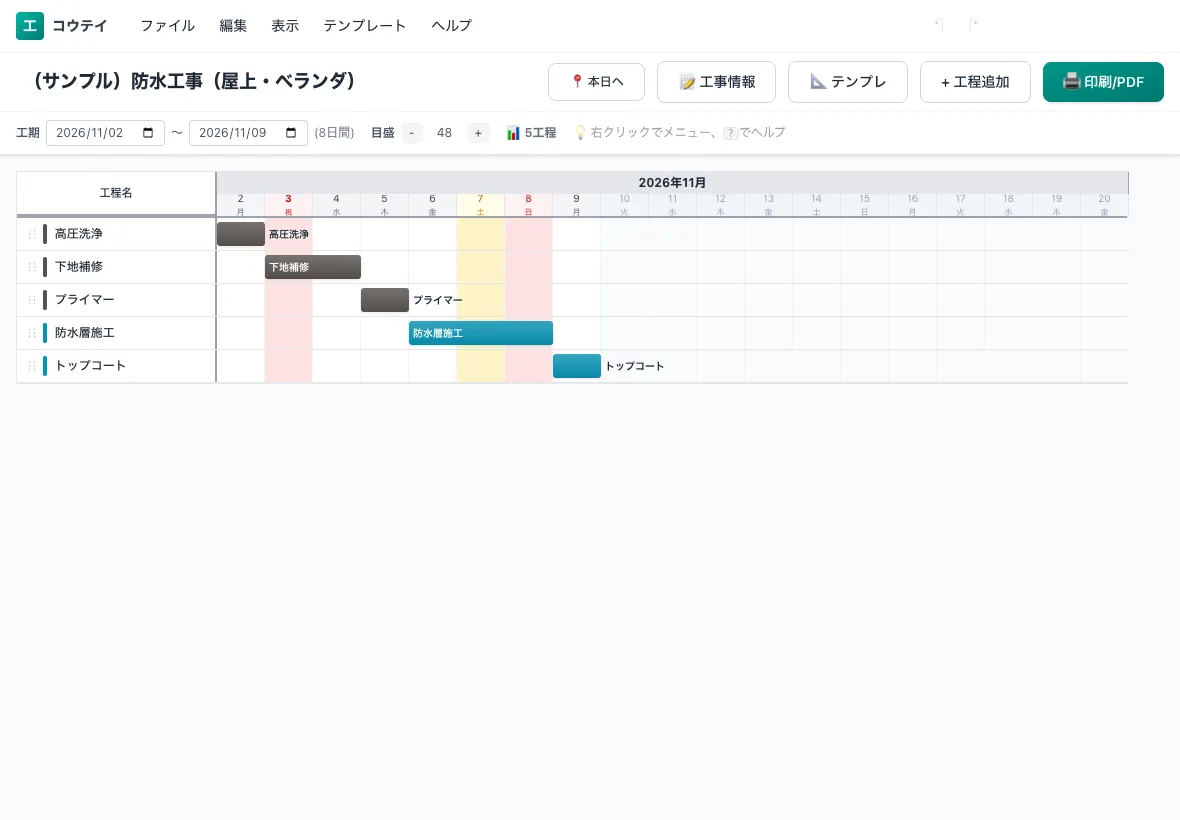This screenshot has width=1180, height=820.
Task: Open the 編集 menu
Action: pyautogui.click(x=233, y=26)
